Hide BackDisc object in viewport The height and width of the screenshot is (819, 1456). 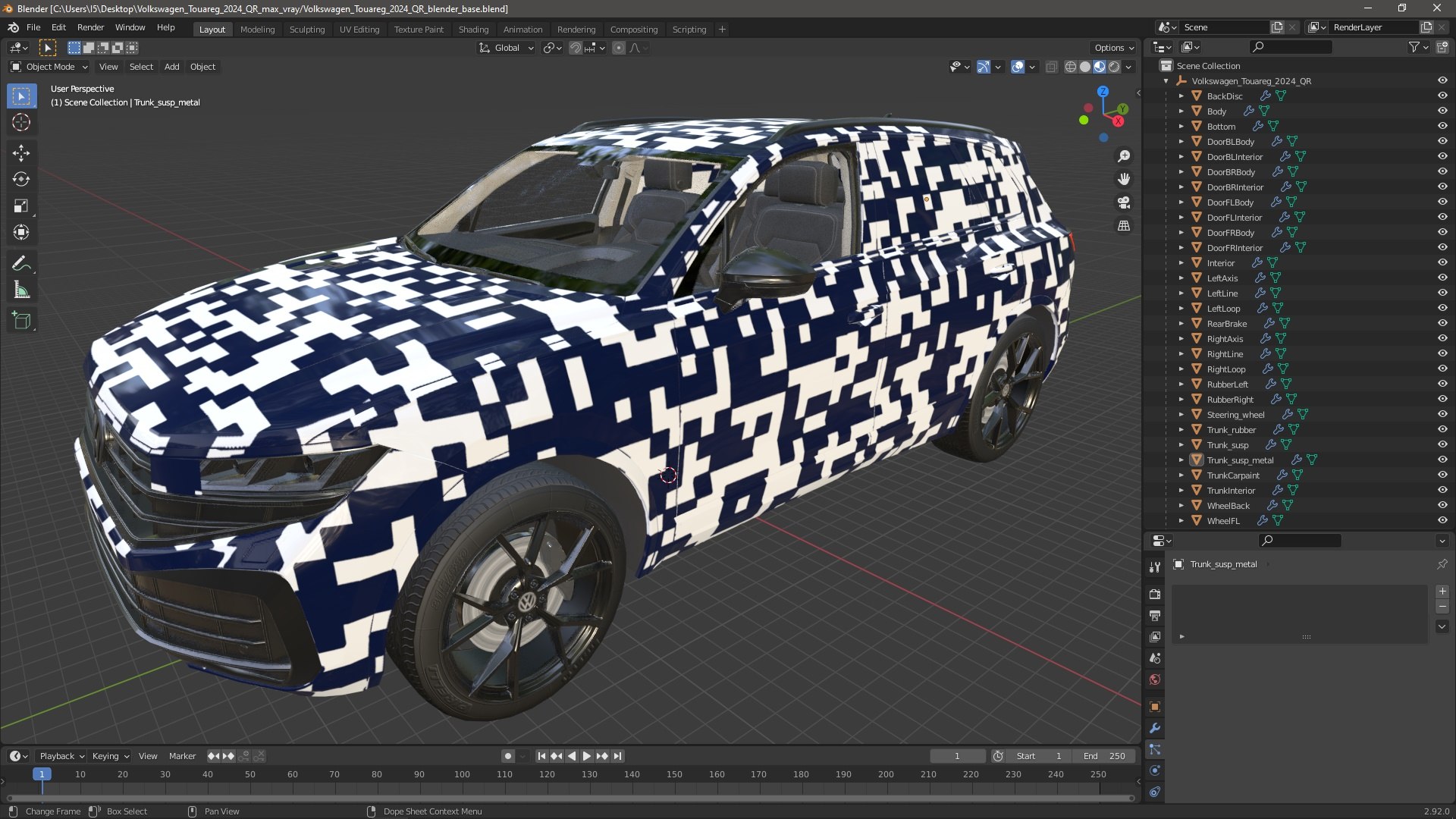click(x=1442, y=96)
